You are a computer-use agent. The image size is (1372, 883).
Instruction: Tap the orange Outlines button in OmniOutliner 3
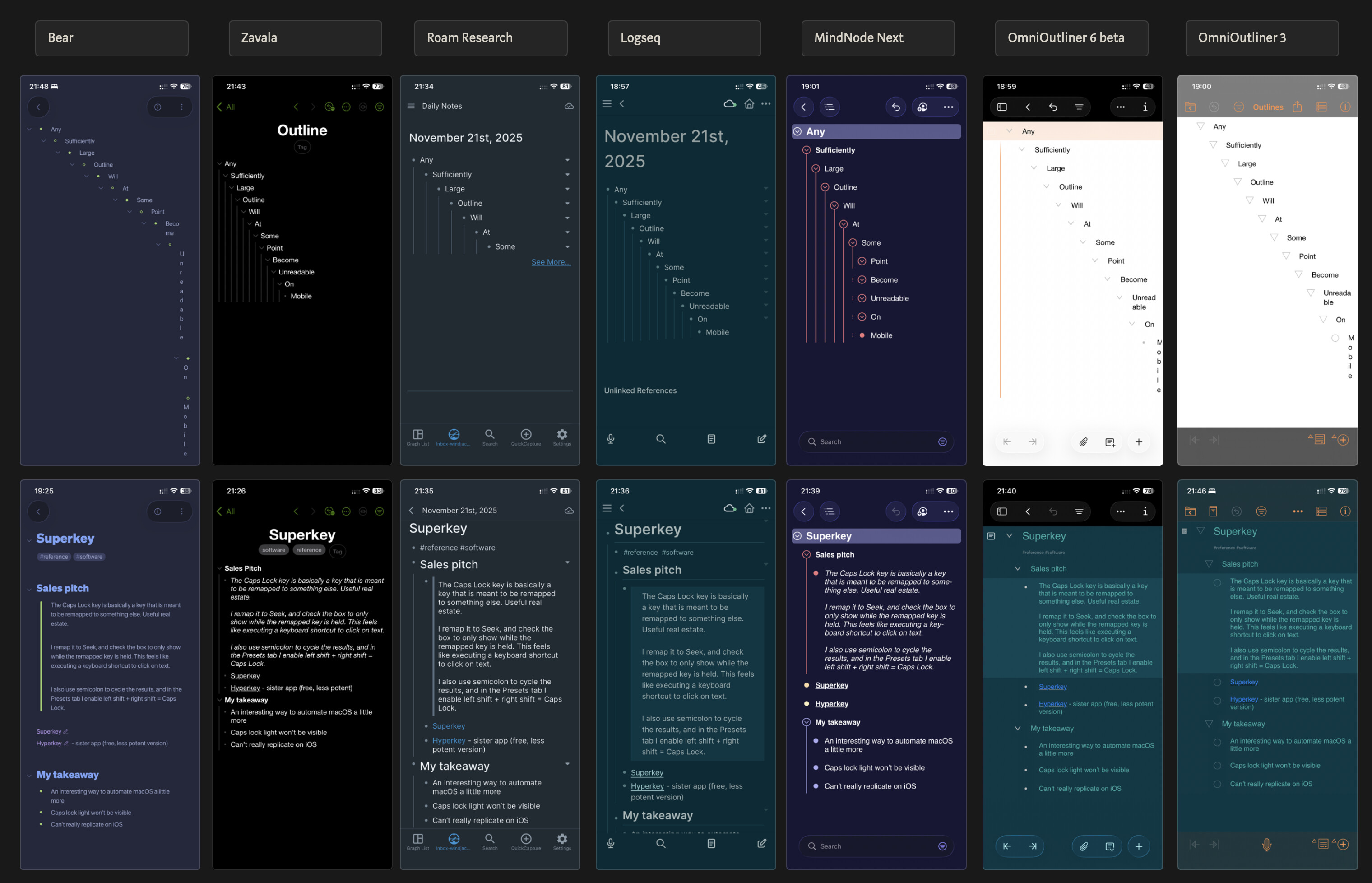coord(1268,107)
